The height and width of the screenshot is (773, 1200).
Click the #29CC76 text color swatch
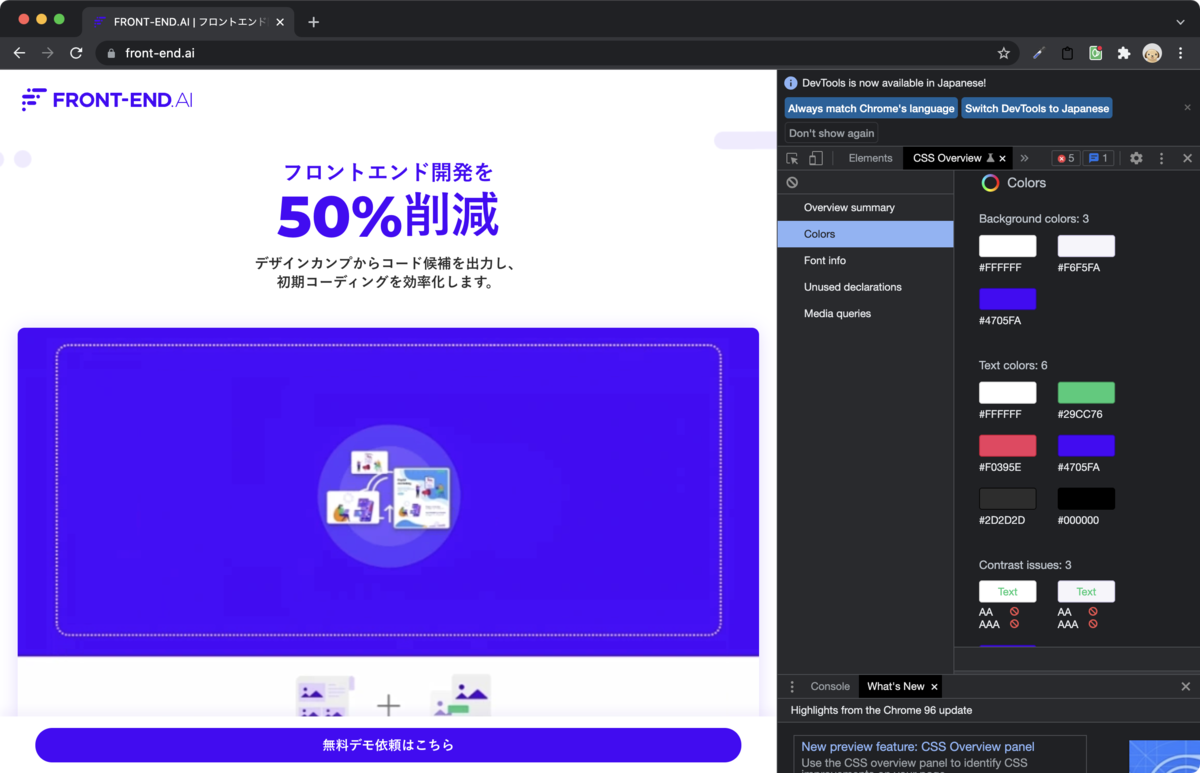click(1086, 393)
